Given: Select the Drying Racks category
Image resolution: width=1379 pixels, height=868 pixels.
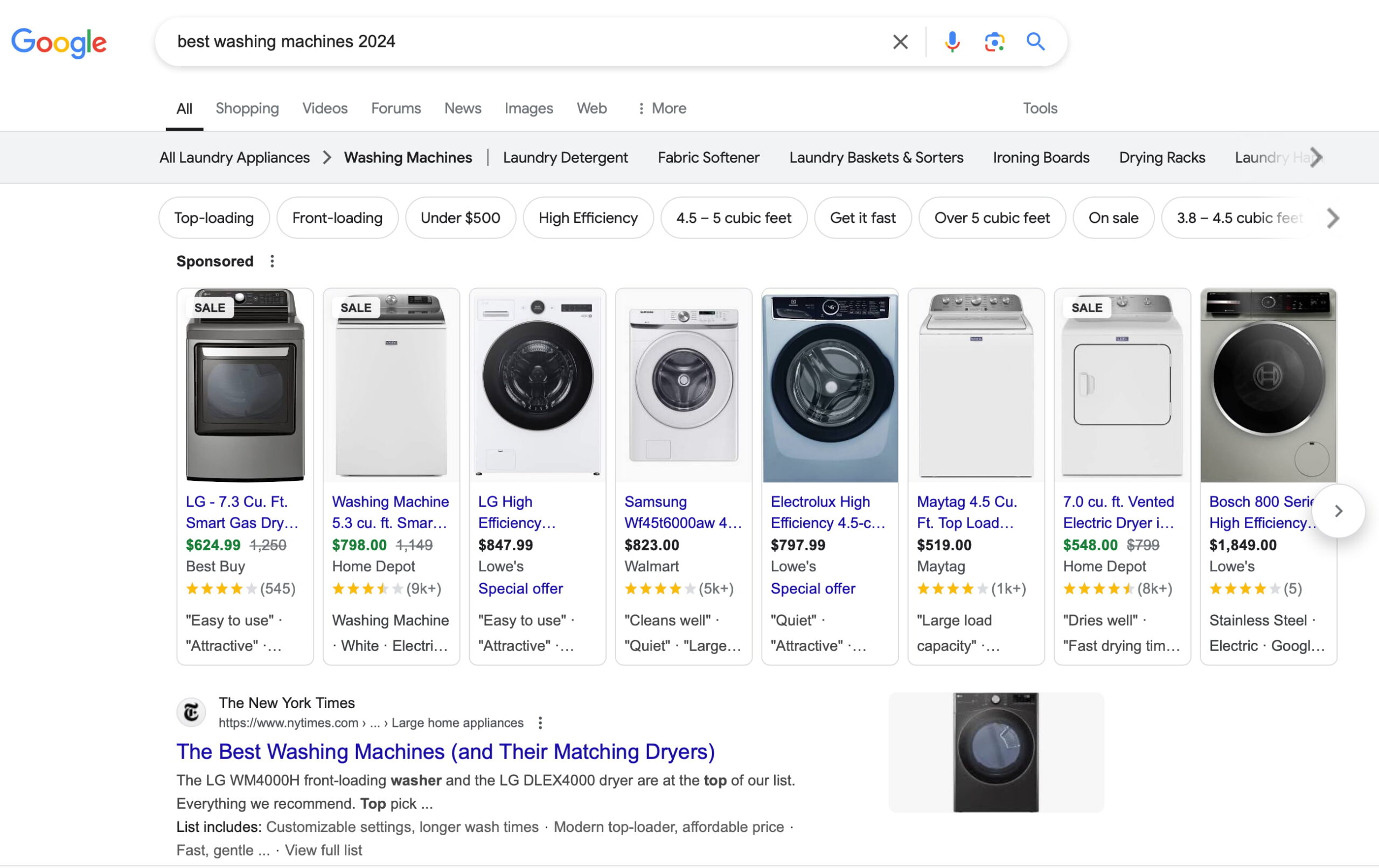Looking at the screenshot, I should pos(1162,157).
